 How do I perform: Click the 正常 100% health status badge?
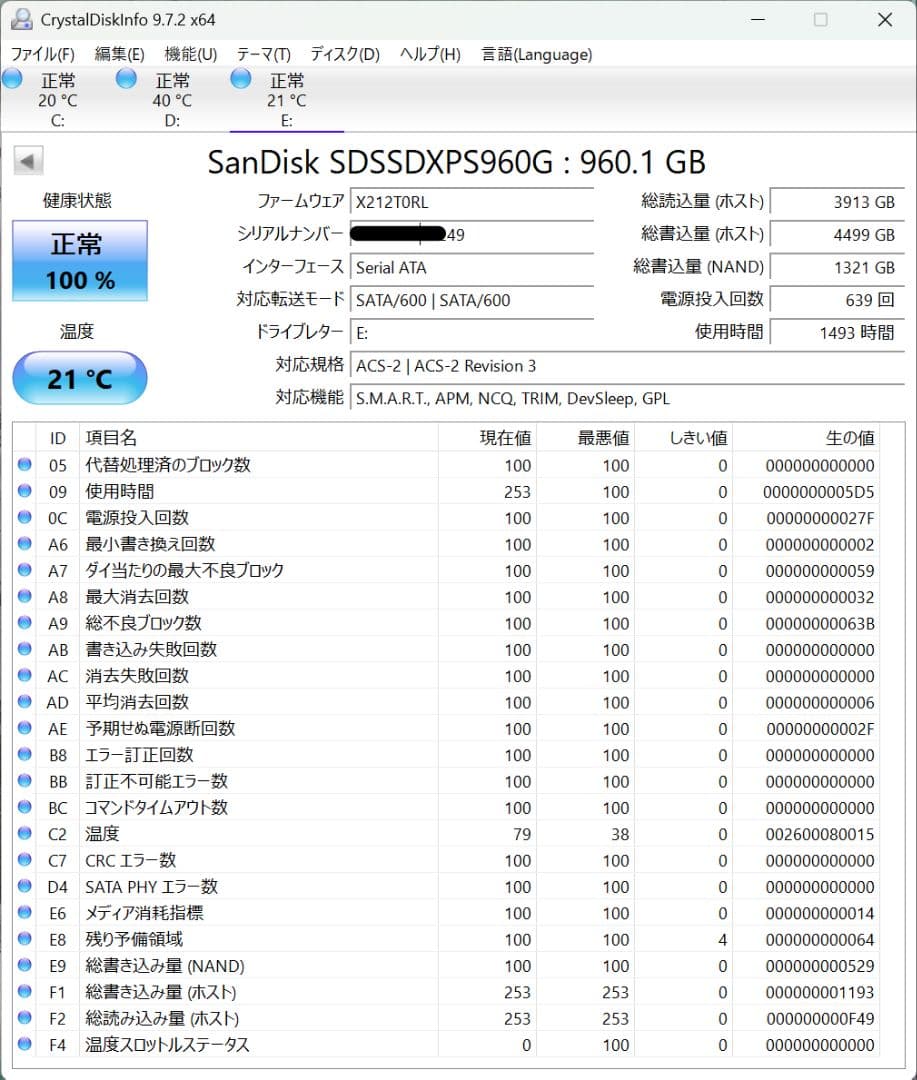pos(79,260)
